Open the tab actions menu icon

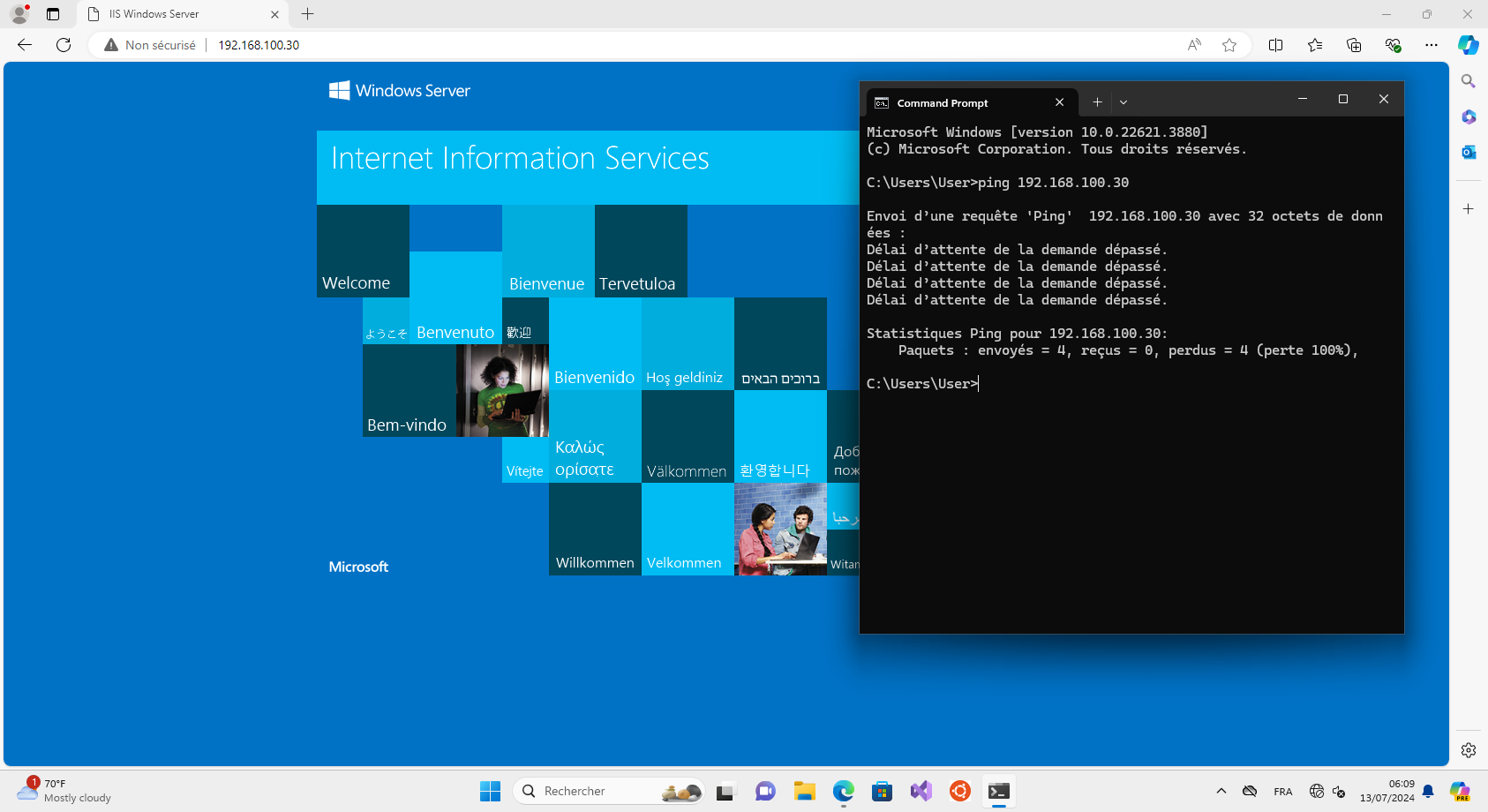[53, 14]
